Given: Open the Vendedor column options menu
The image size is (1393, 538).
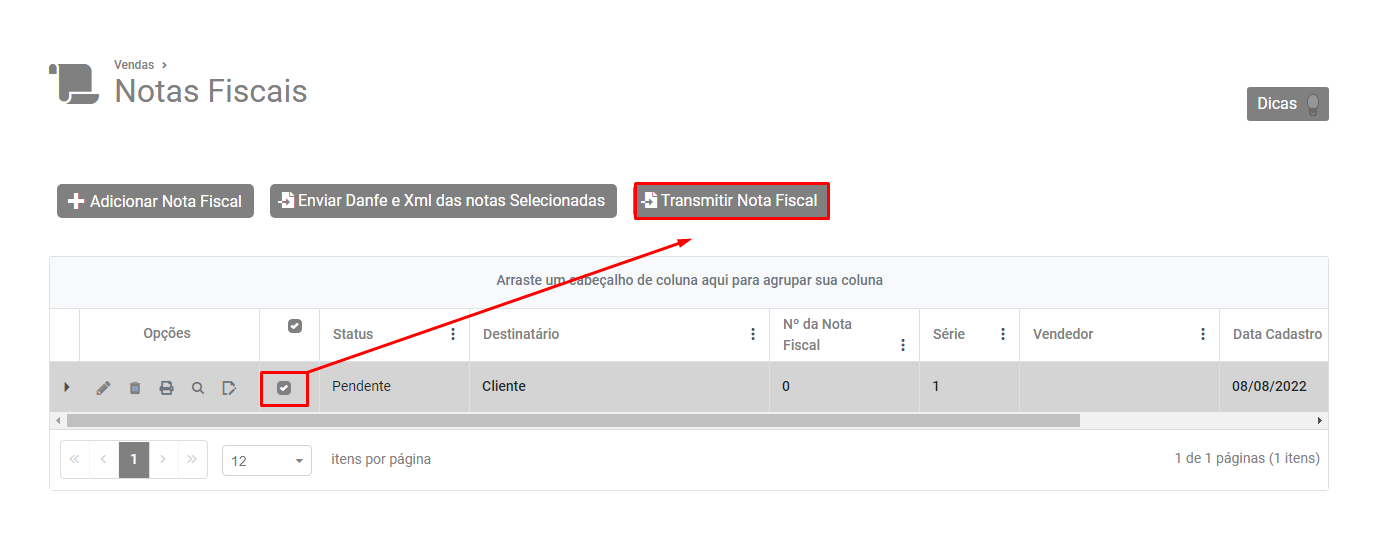Looking at the screenshot, I should pyautogui.click(x=1203, y=334).
